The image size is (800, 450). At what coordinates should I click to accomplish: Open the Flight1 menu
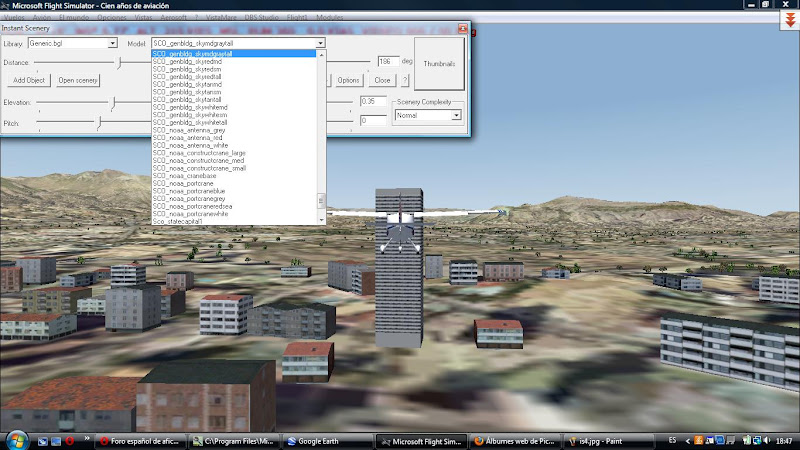tap(297, 17)
